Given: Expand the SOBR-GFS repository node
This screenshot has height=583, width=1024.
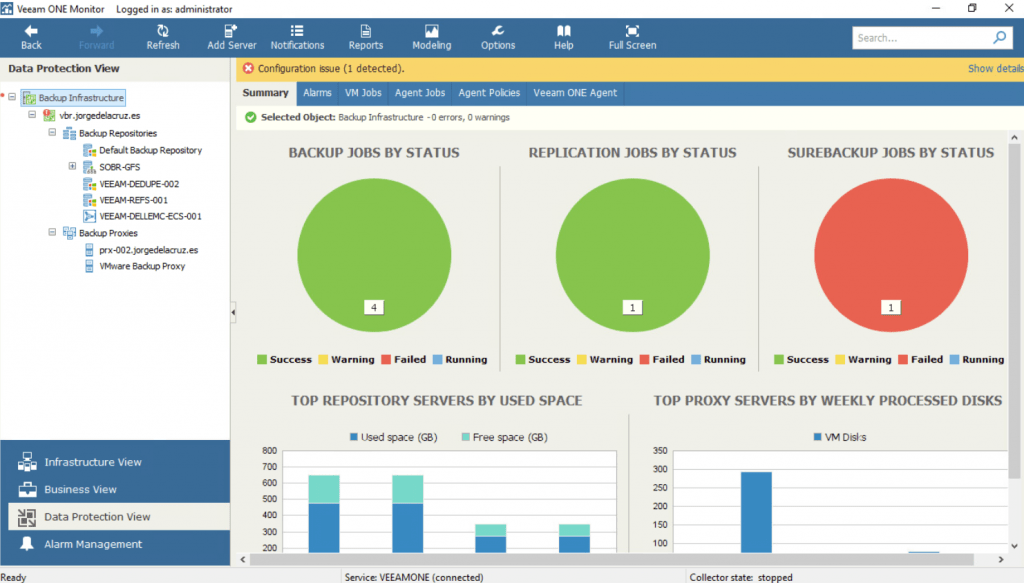Looking at the screenshot, I should click(x=73, y=167).
